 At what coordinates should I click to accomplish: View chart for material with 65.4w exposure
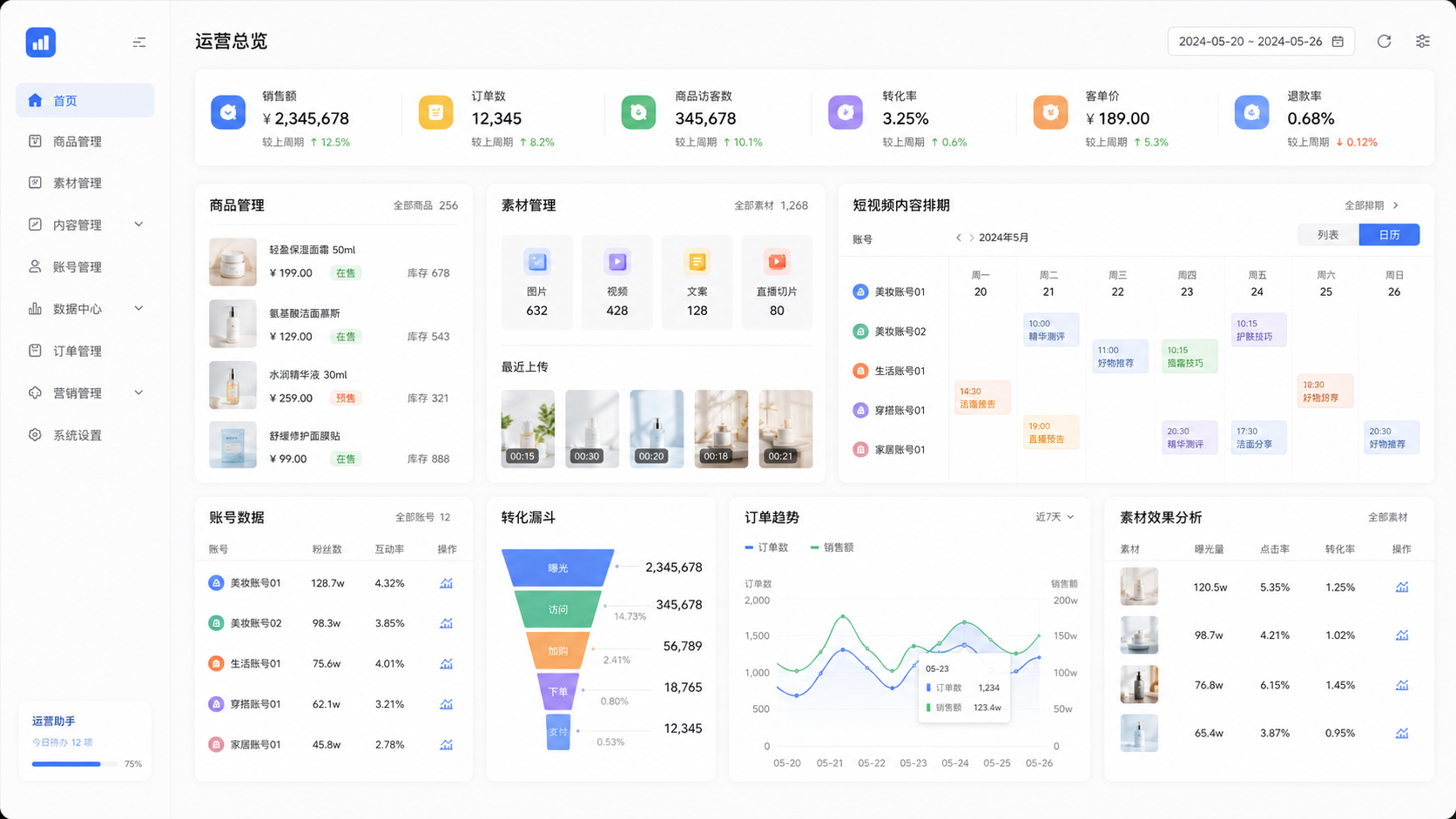[1402, 734]
